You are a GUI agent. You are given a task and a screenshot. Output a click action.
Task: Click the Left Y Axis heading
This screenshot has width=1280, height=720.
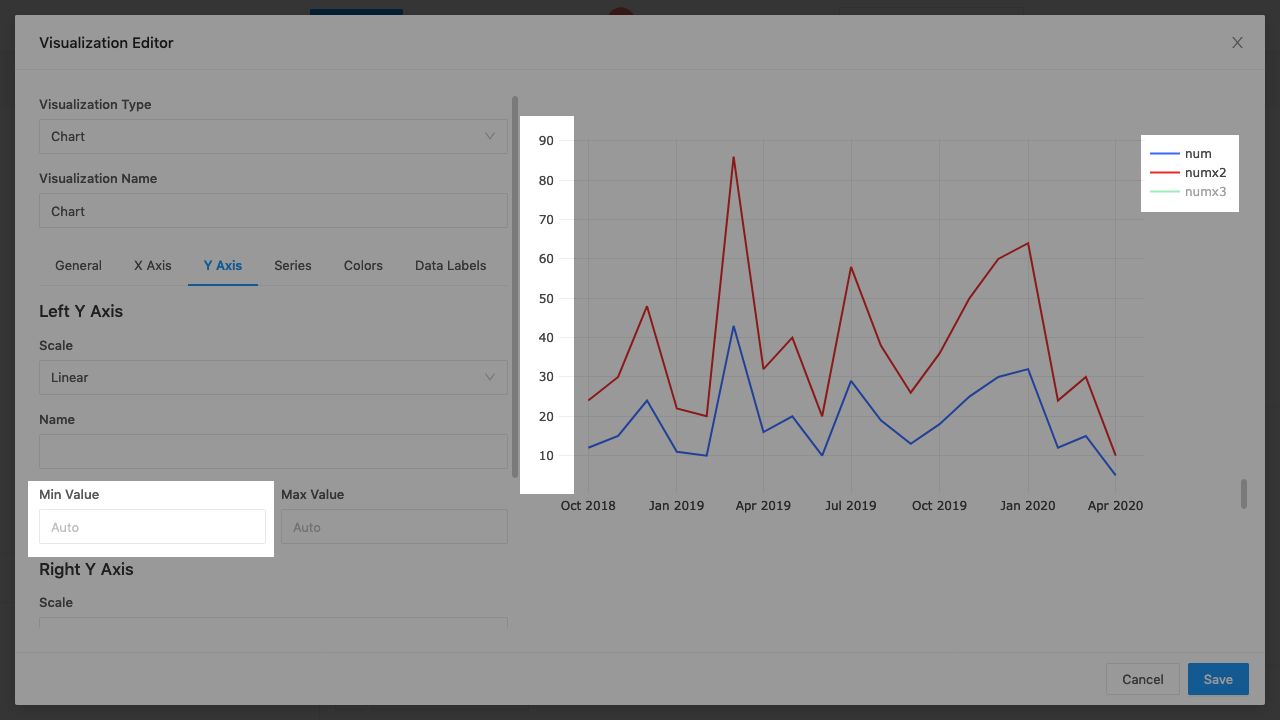tap(81, 311)
